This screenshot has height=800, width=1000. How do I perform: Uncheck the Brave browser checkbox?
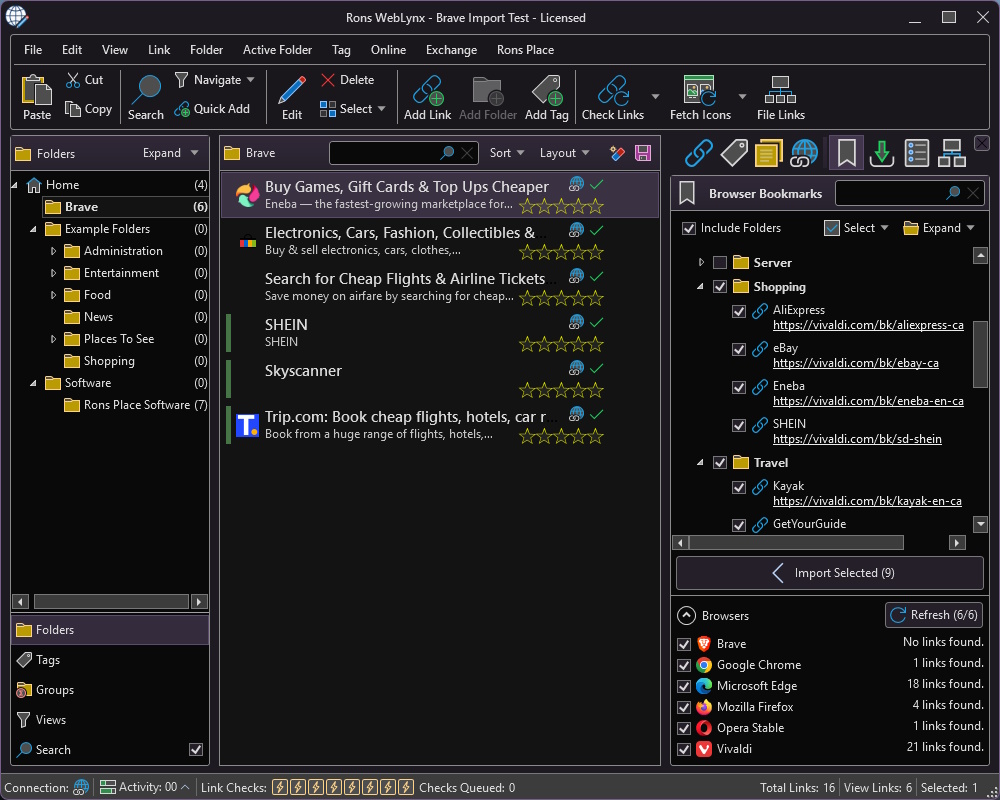point(684,644)
